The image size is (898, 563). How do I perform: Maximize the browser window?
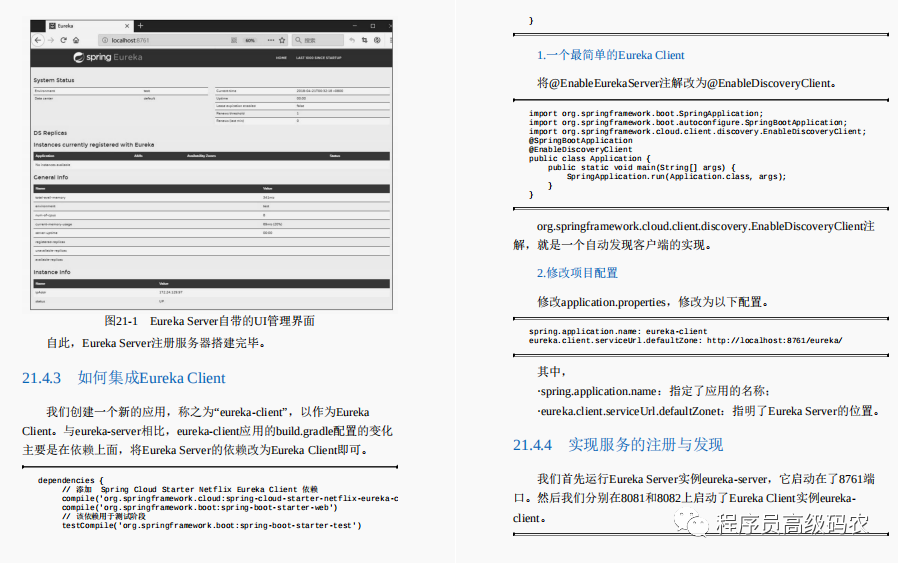[373, 26]
